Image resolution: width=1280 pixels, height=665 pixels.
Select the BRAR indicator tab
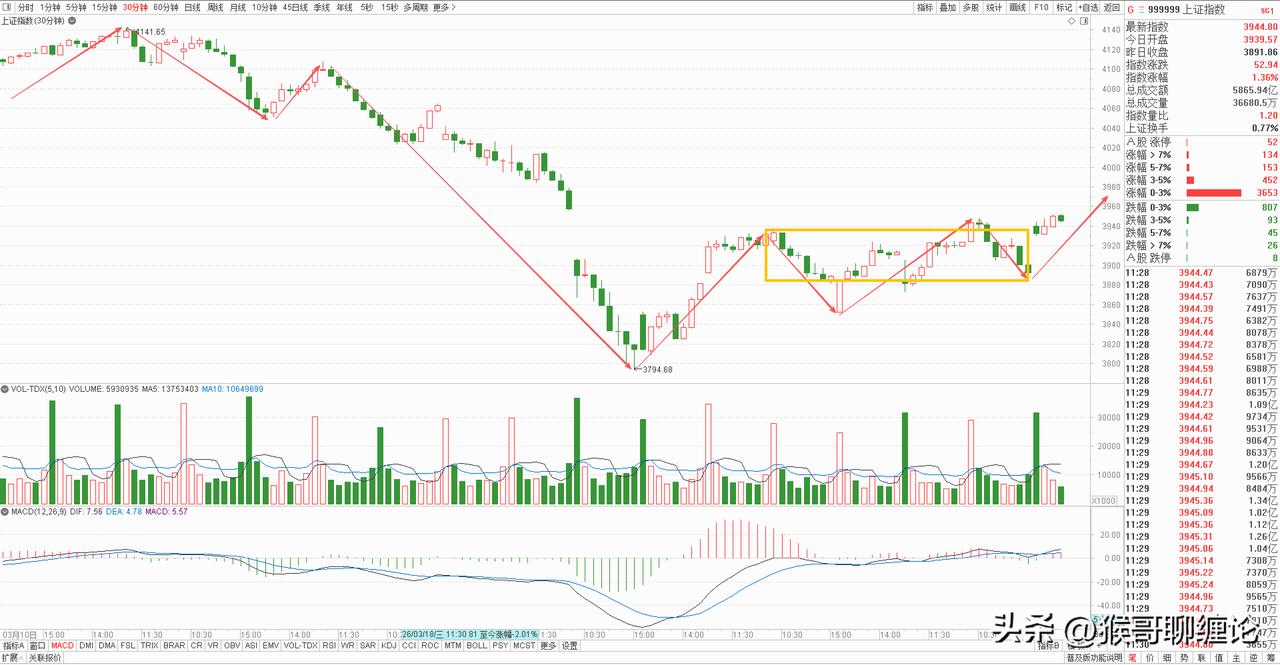[174, 645]
